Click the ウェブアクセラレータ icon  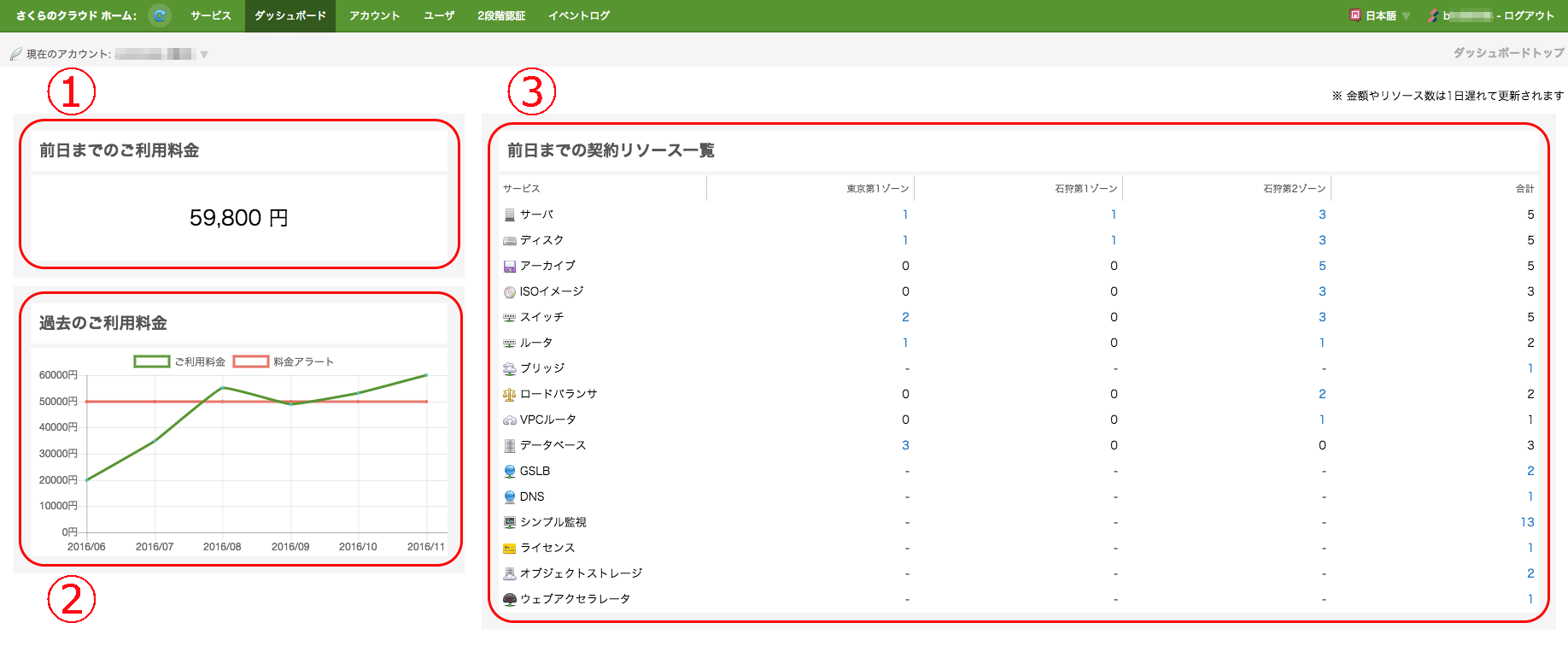pos(510,600)
